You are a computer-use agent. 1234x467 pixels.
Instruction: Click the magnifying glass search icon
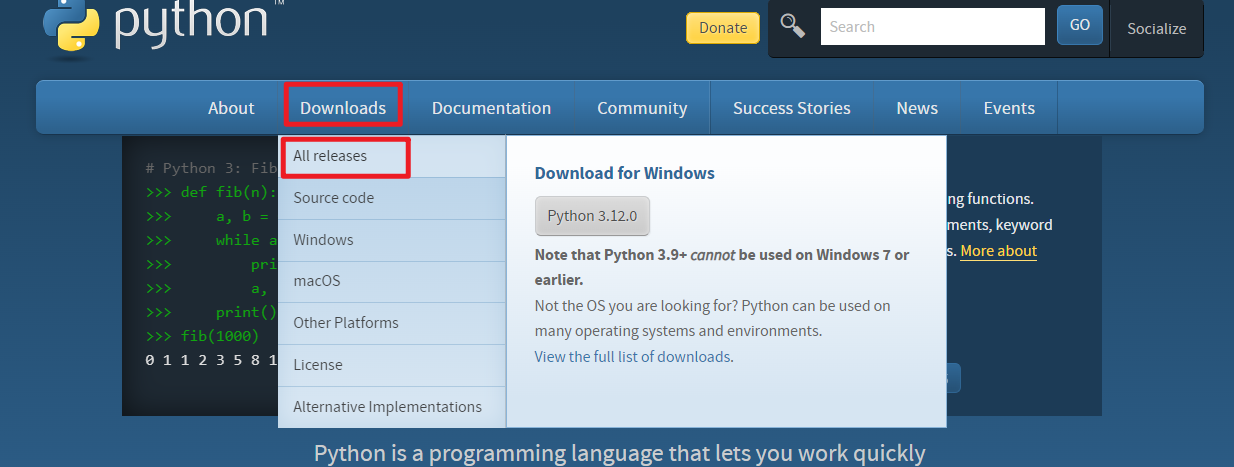point(793,27)
